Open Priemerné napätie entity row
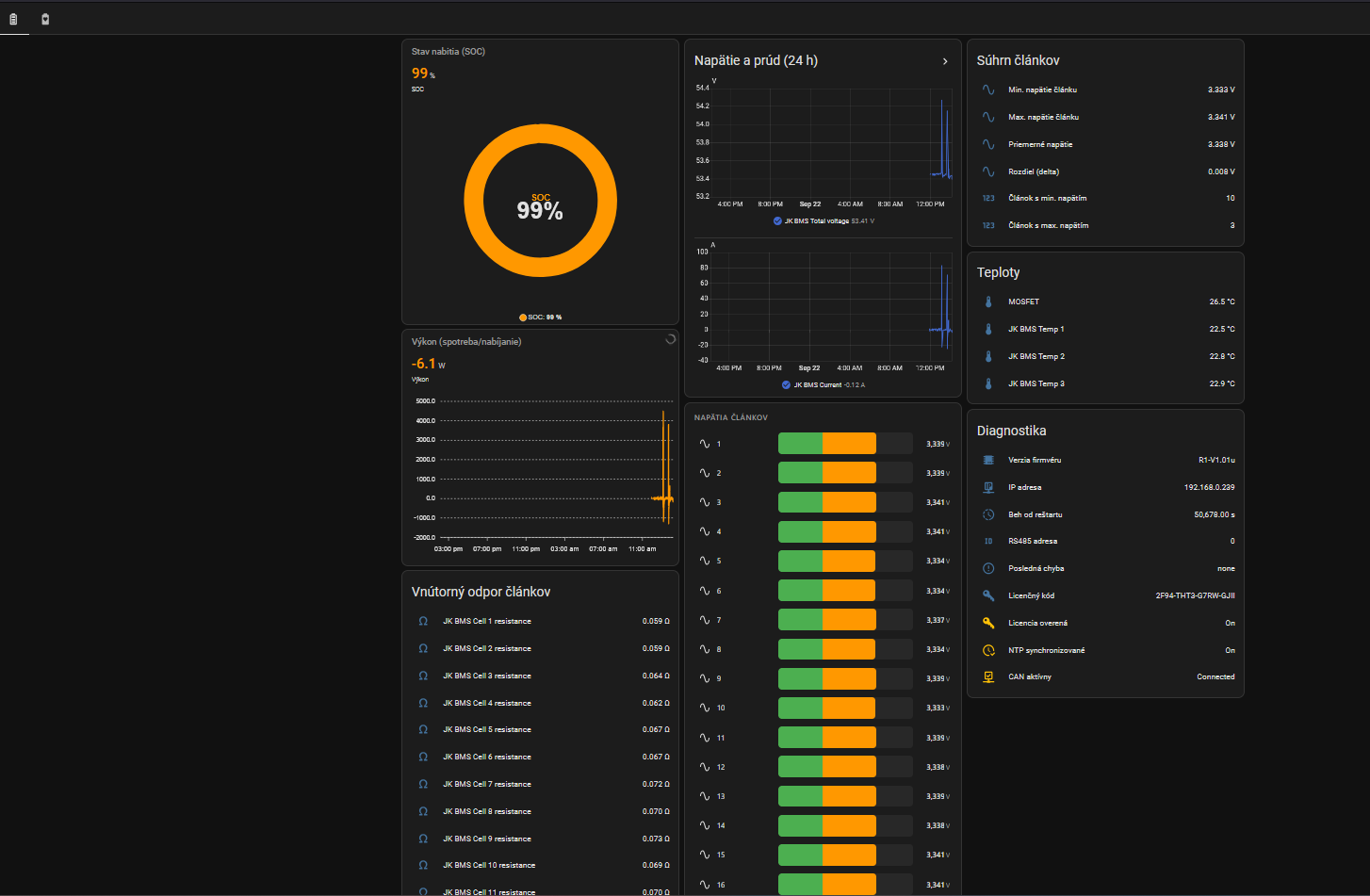Screen dimensions: 1370x896 coord(1106,144)
